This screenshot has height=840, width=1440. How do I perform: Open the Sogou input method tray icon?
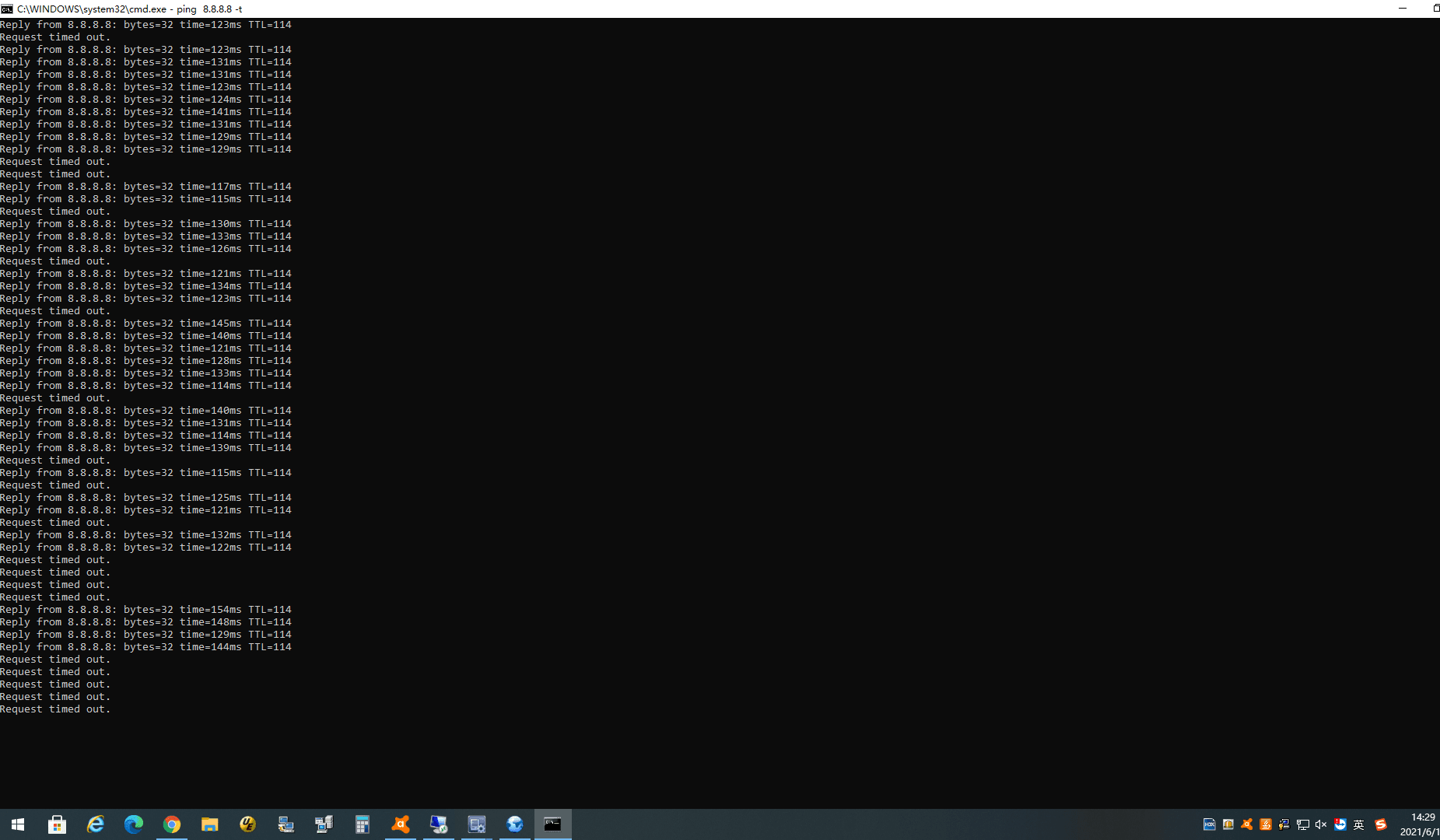(x=1381, y=824)
